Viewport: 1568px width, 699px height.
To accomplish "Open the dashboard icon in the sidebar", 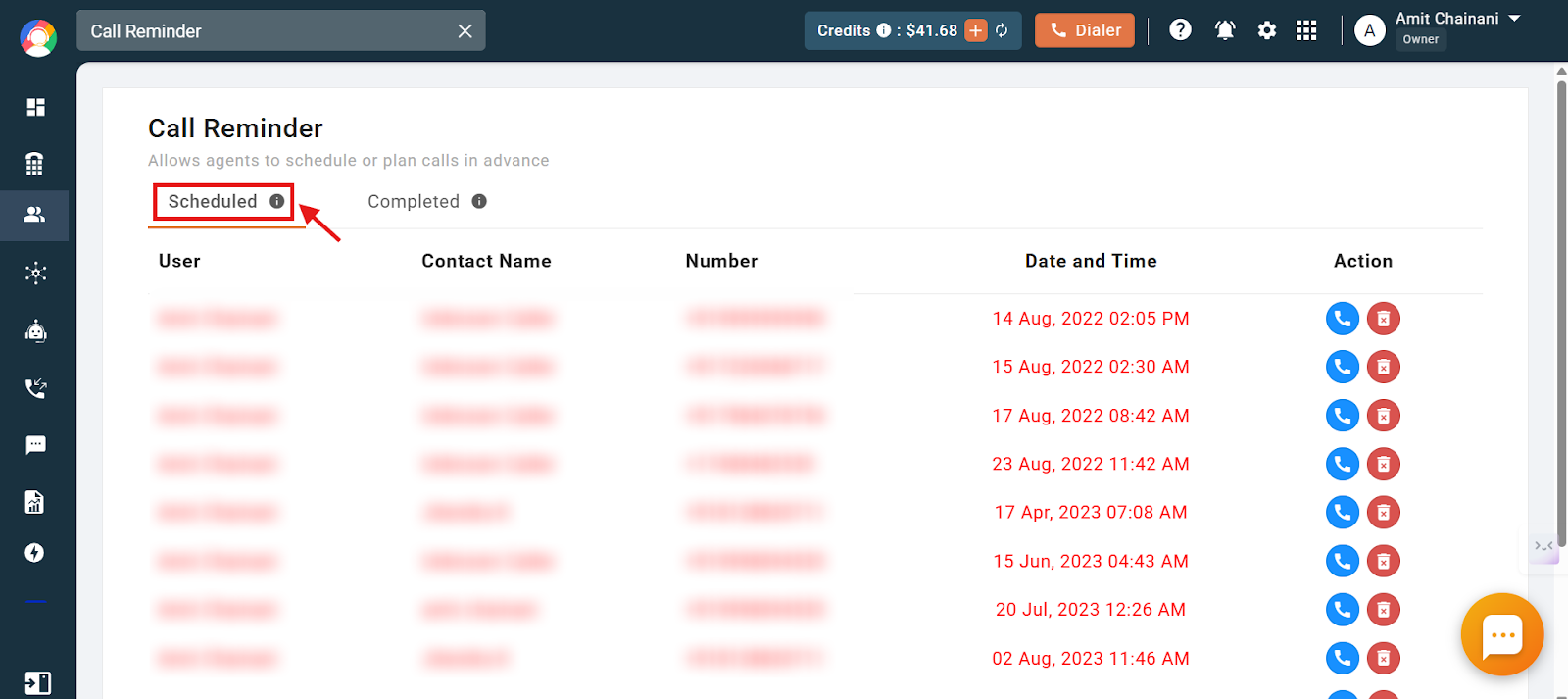I will (35, 107).
